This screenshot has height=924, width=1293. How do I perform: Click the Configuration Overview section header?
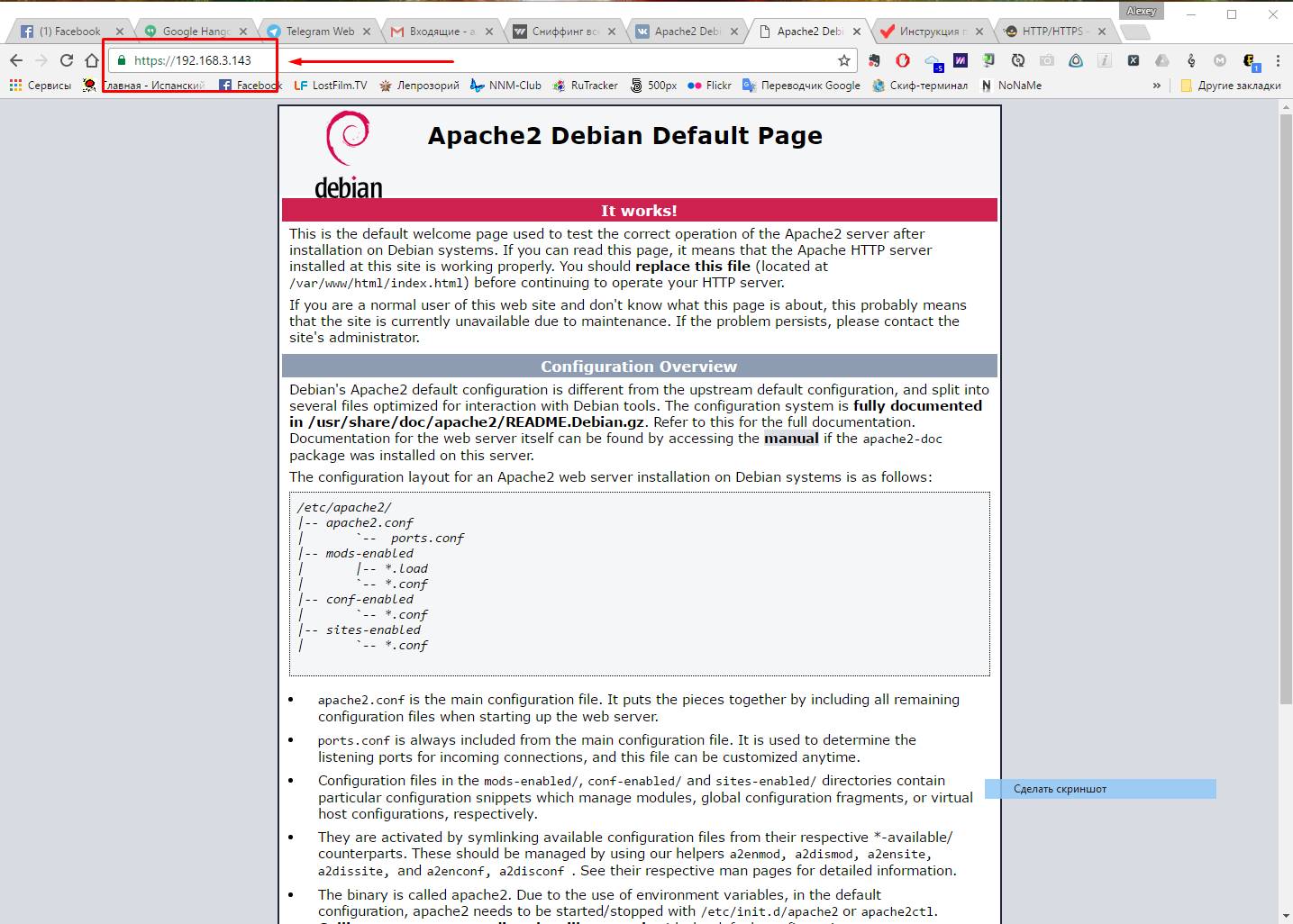tap(639, 366)
